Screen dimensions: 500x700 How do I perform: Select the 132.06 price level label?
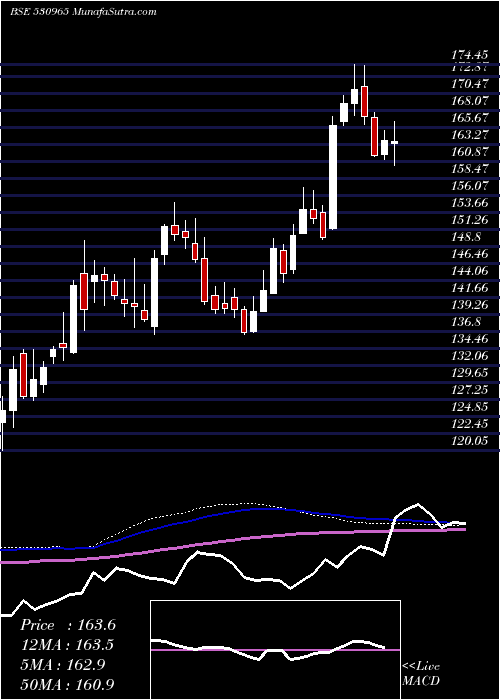(469, 356)
